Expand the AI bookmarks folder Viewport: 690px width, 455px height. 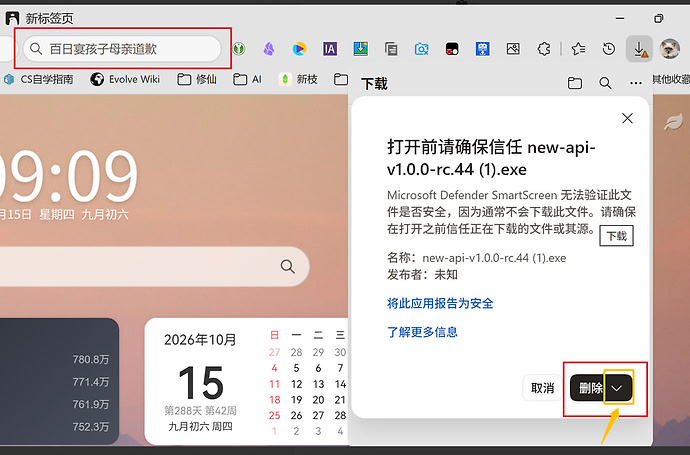(247, 79)
